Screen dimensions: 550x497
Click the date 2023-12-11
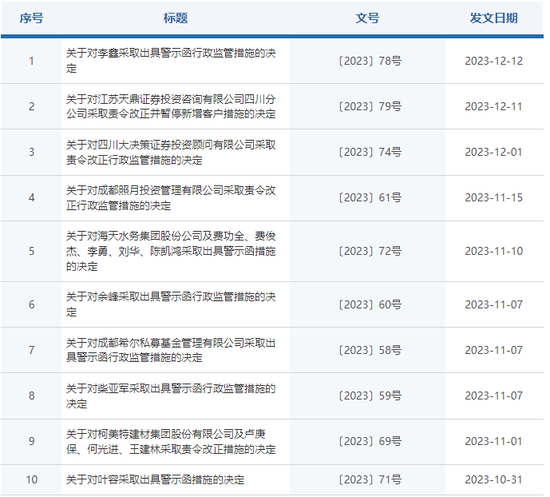pyautogui.click(x=494, y=107)
